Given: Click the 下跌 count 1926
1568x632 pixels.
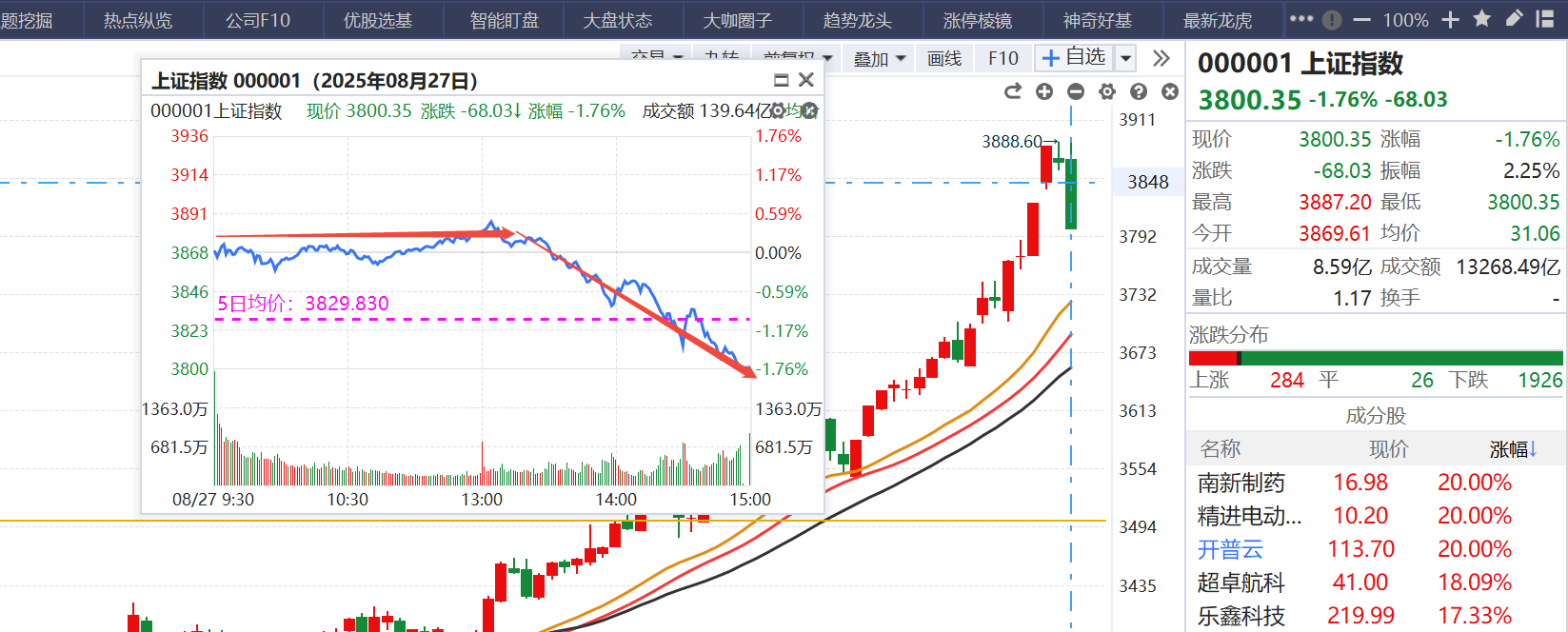Looking at the screenshot, I should pyautogui.click(x=1539, y=380).
